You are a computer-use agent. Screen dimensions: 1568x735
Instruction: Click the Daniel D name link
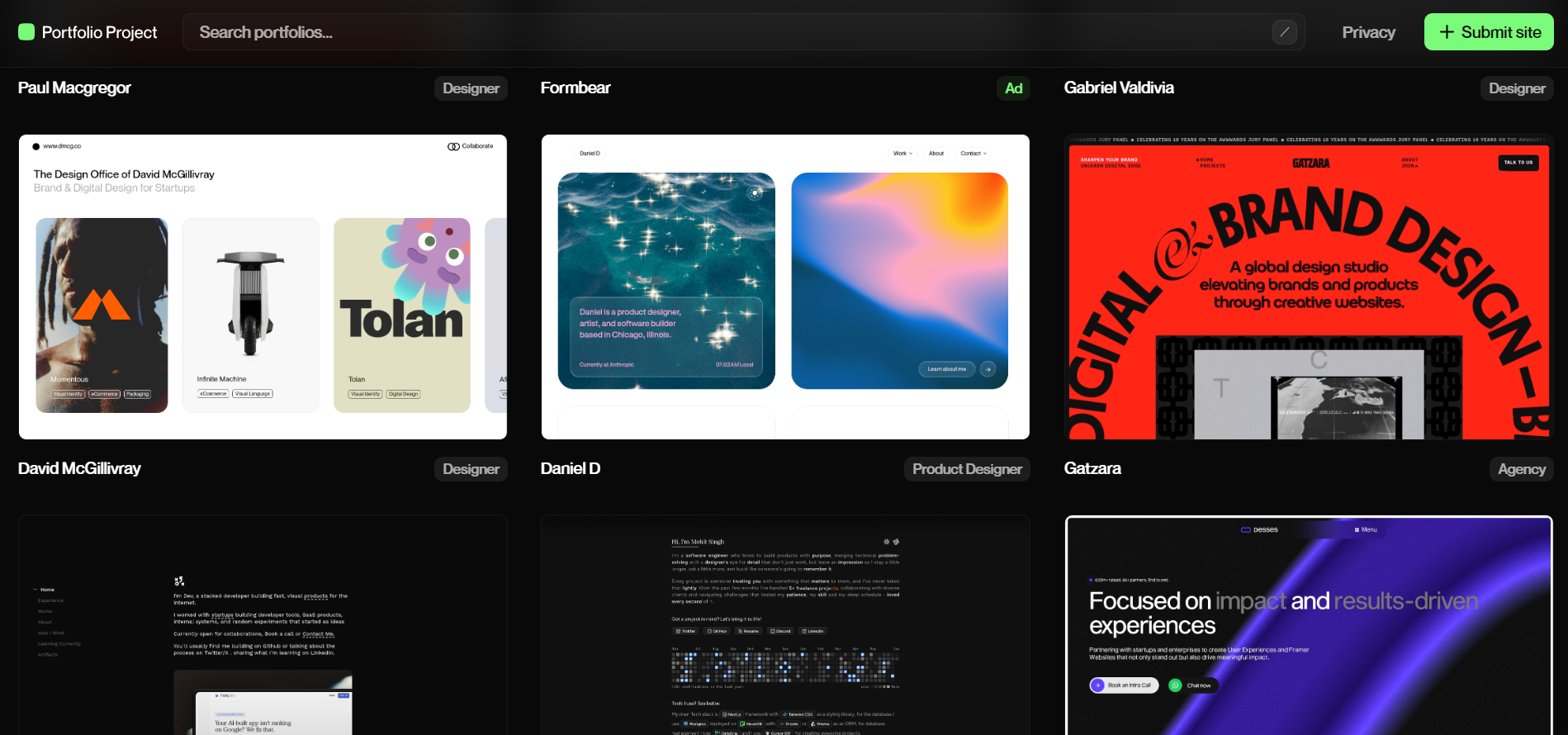(x=571, y=468)
